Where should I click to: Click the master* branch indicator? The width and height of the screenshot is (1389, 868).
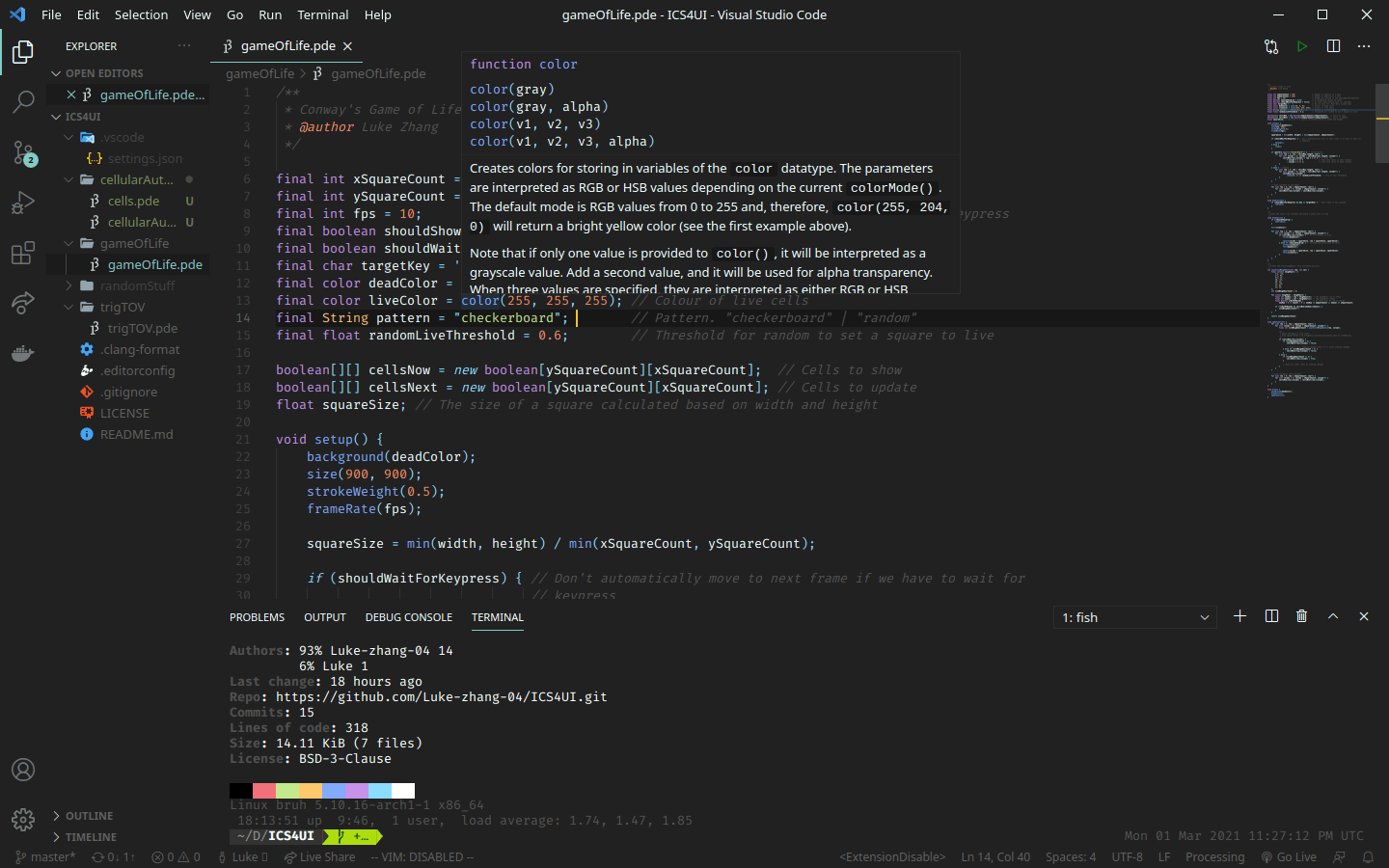(x=45, y=856)
